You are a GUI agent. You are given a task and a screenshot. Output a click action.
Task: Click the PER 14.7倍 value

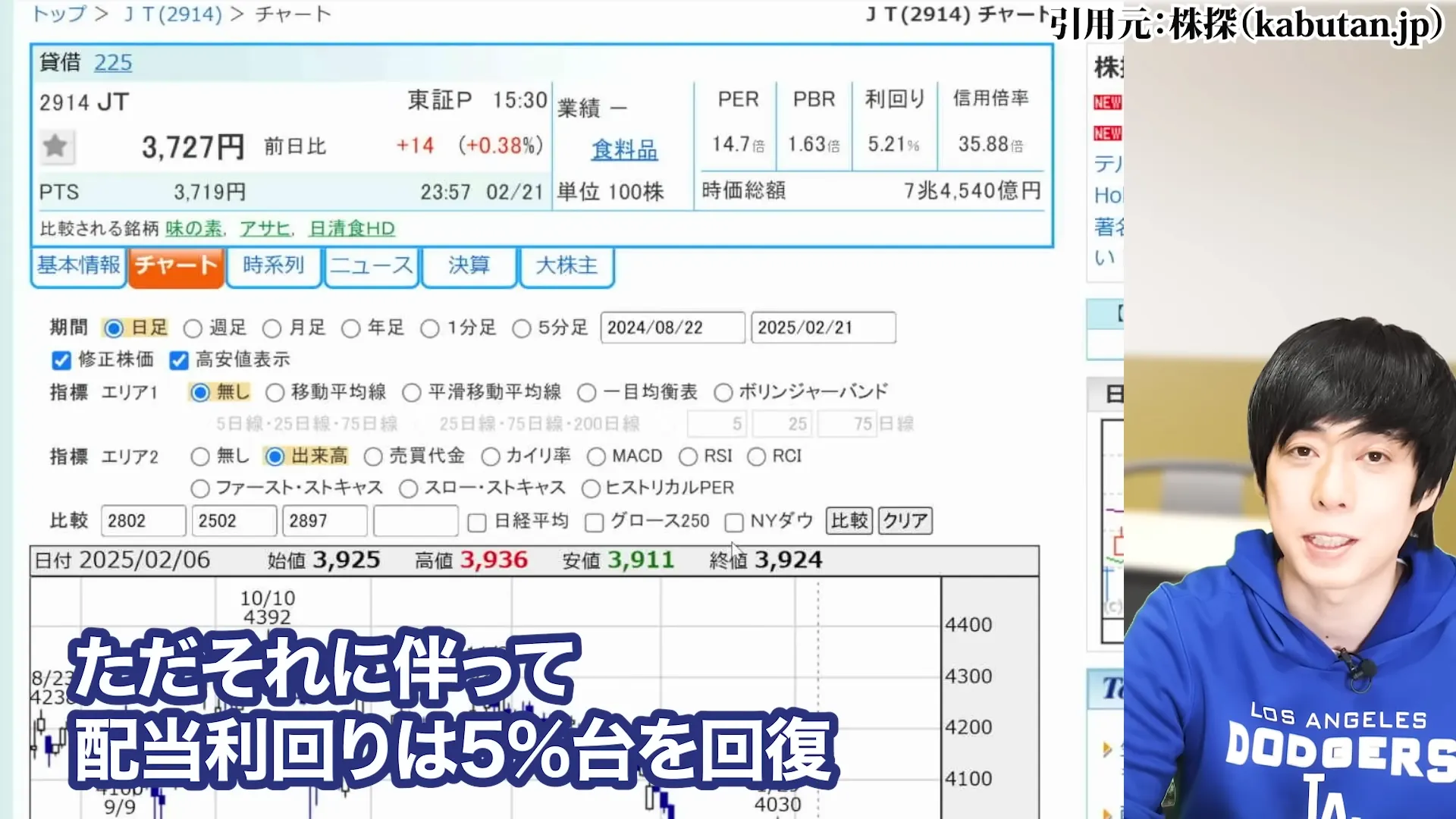(x=738, y=144)
